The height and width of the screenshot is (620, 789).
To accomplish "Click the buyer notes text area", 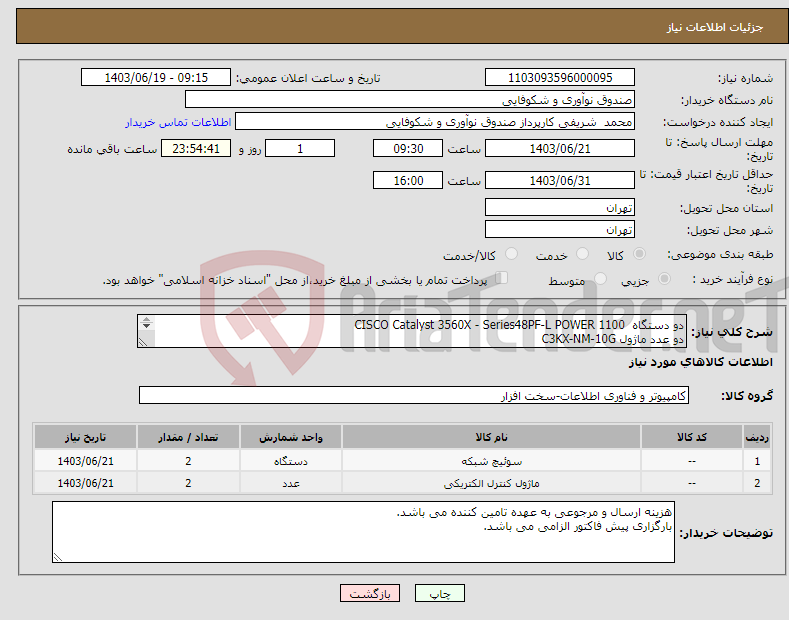I will 363,532.
